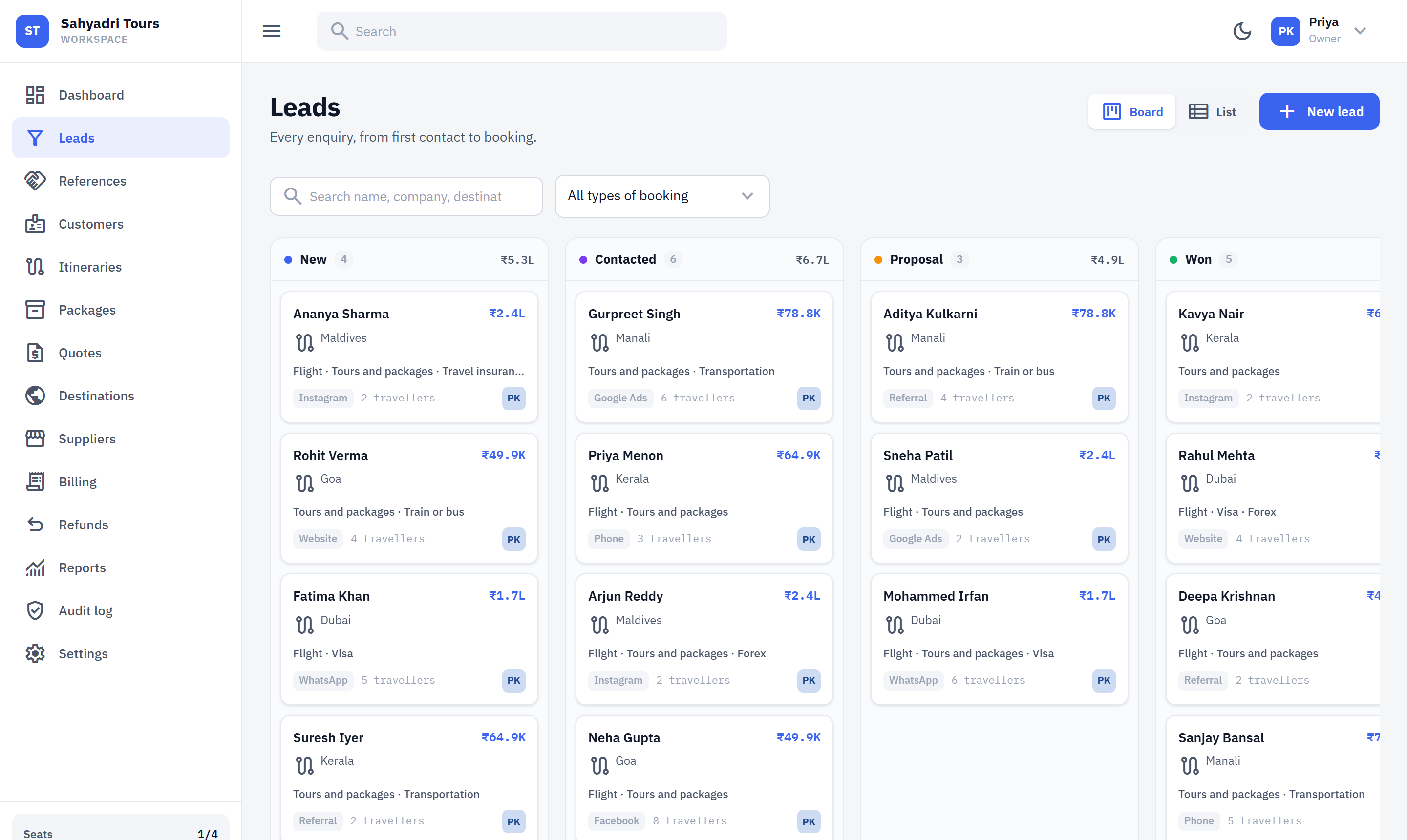Click the Won column header
The width and height of the screenshot is (1407, 840).
point(1267,259)
